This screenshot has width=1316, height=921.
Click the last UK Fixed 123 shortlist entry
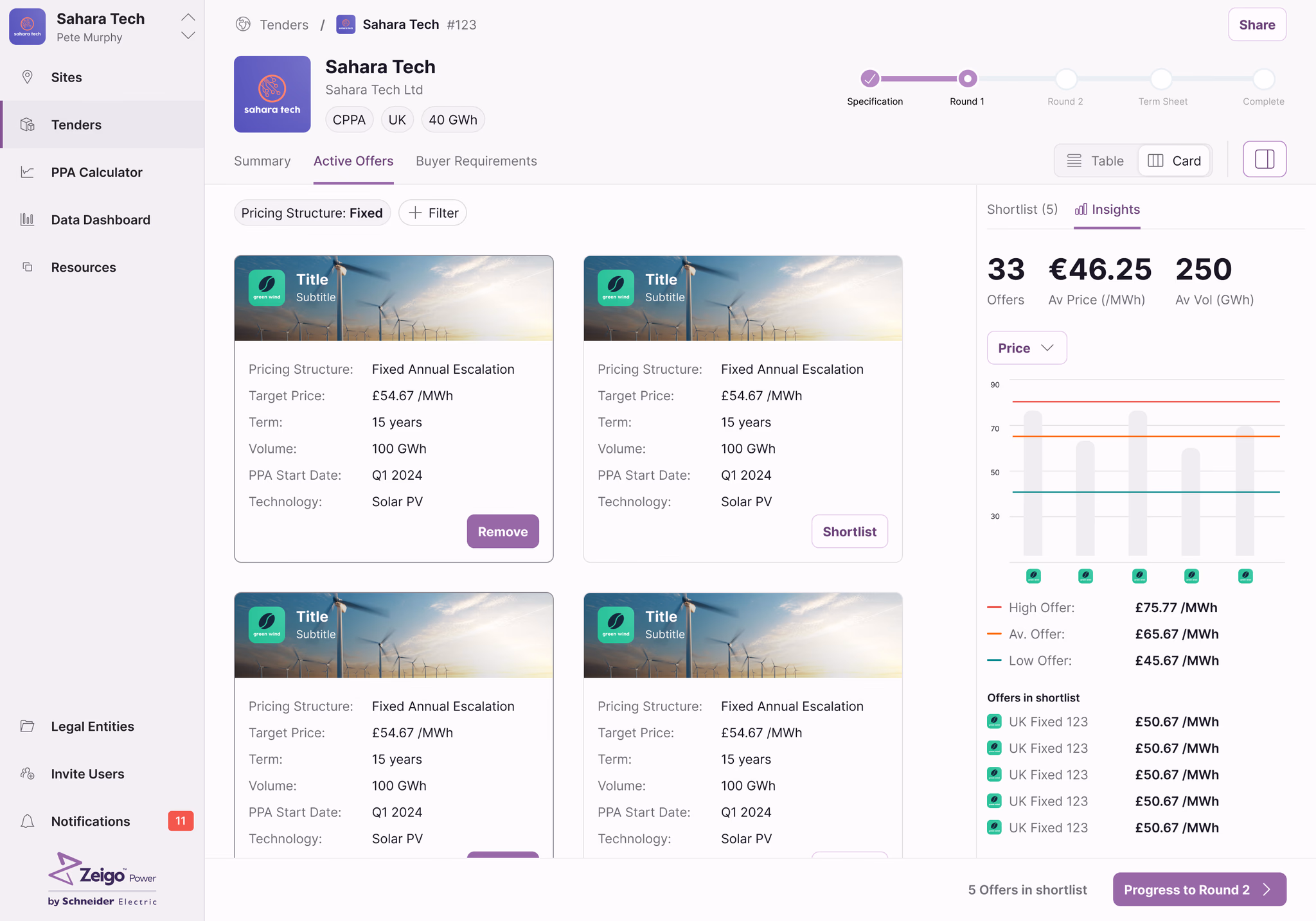[x=1103, y=828]
